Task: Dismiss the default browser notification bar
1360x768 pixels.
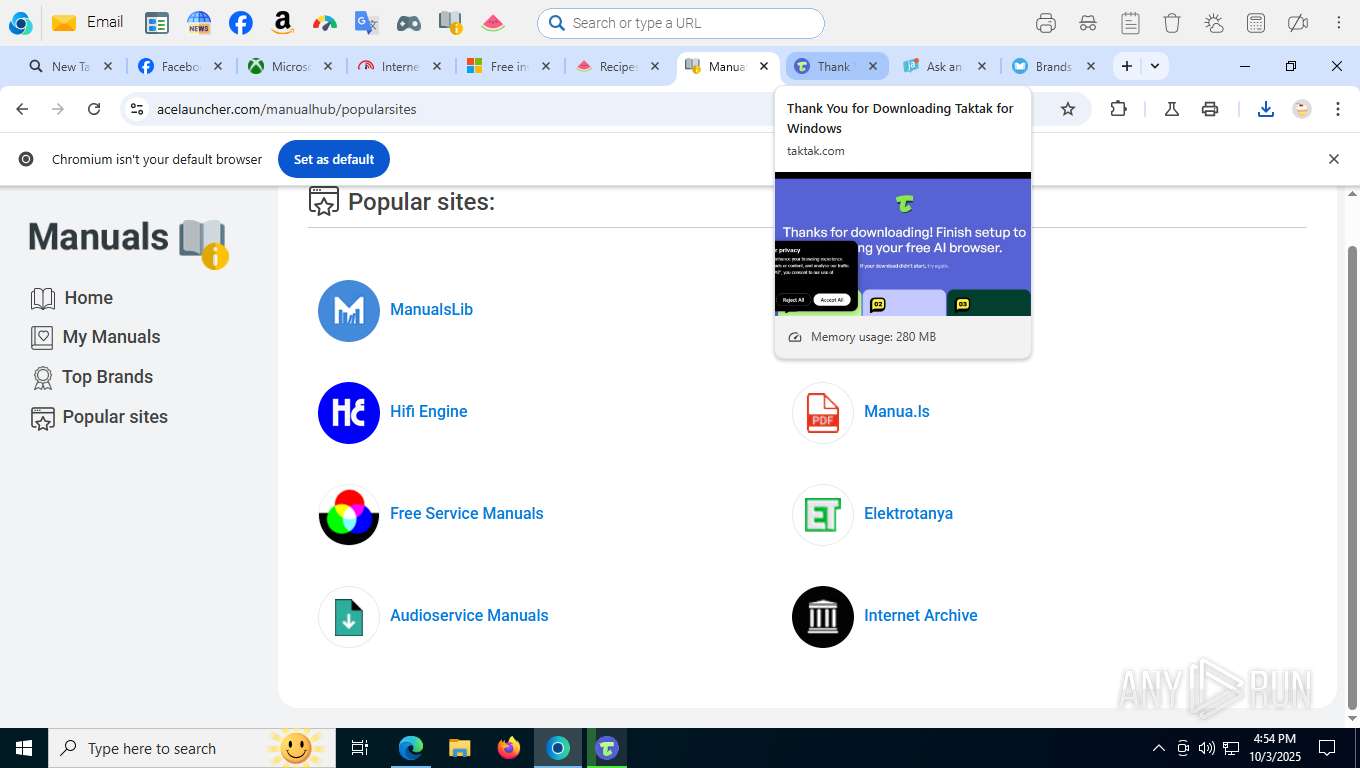Action: click(x=1333, y=159)
